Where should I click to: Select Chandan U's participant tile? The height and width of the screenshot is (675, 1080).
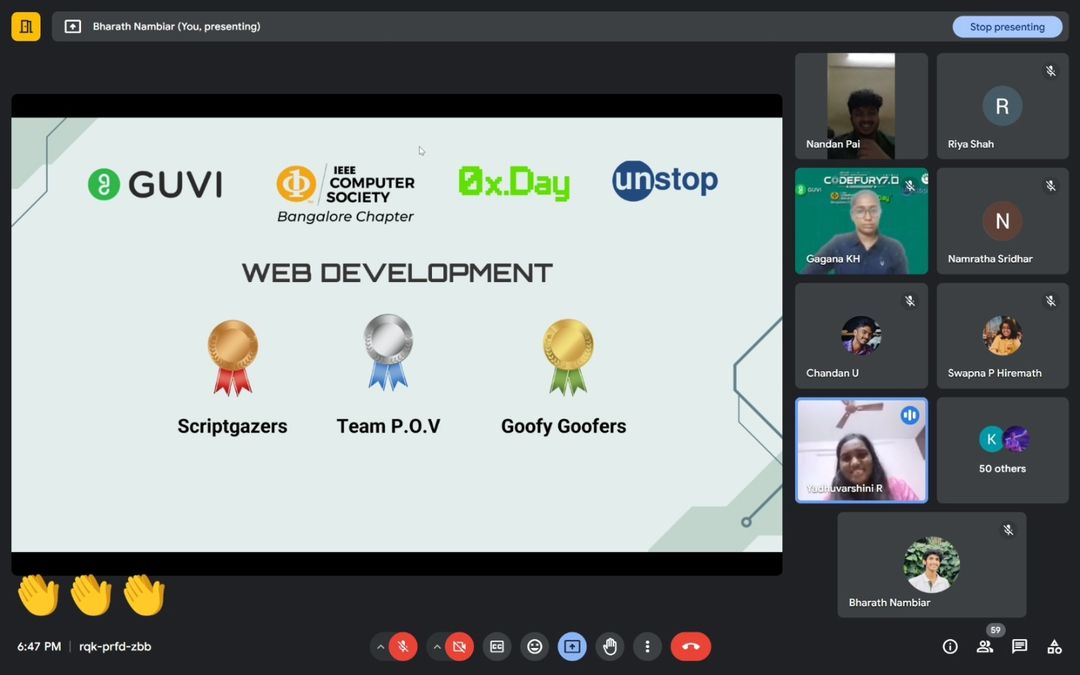click(861, 335)
